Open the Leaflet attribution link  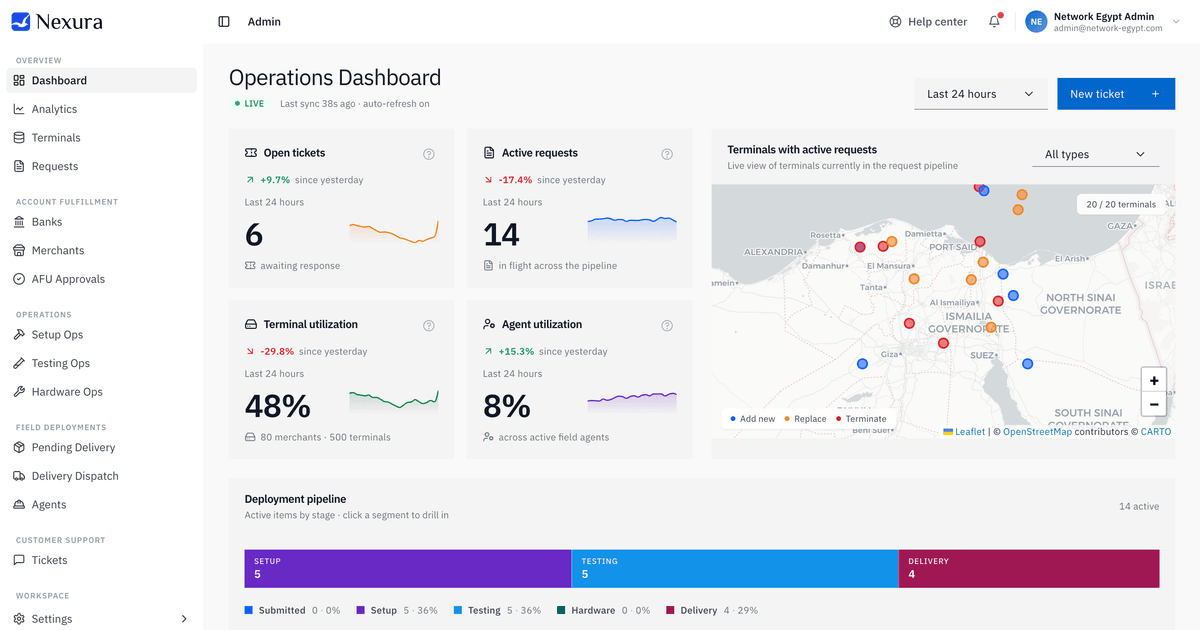click(x=963, y=432)
